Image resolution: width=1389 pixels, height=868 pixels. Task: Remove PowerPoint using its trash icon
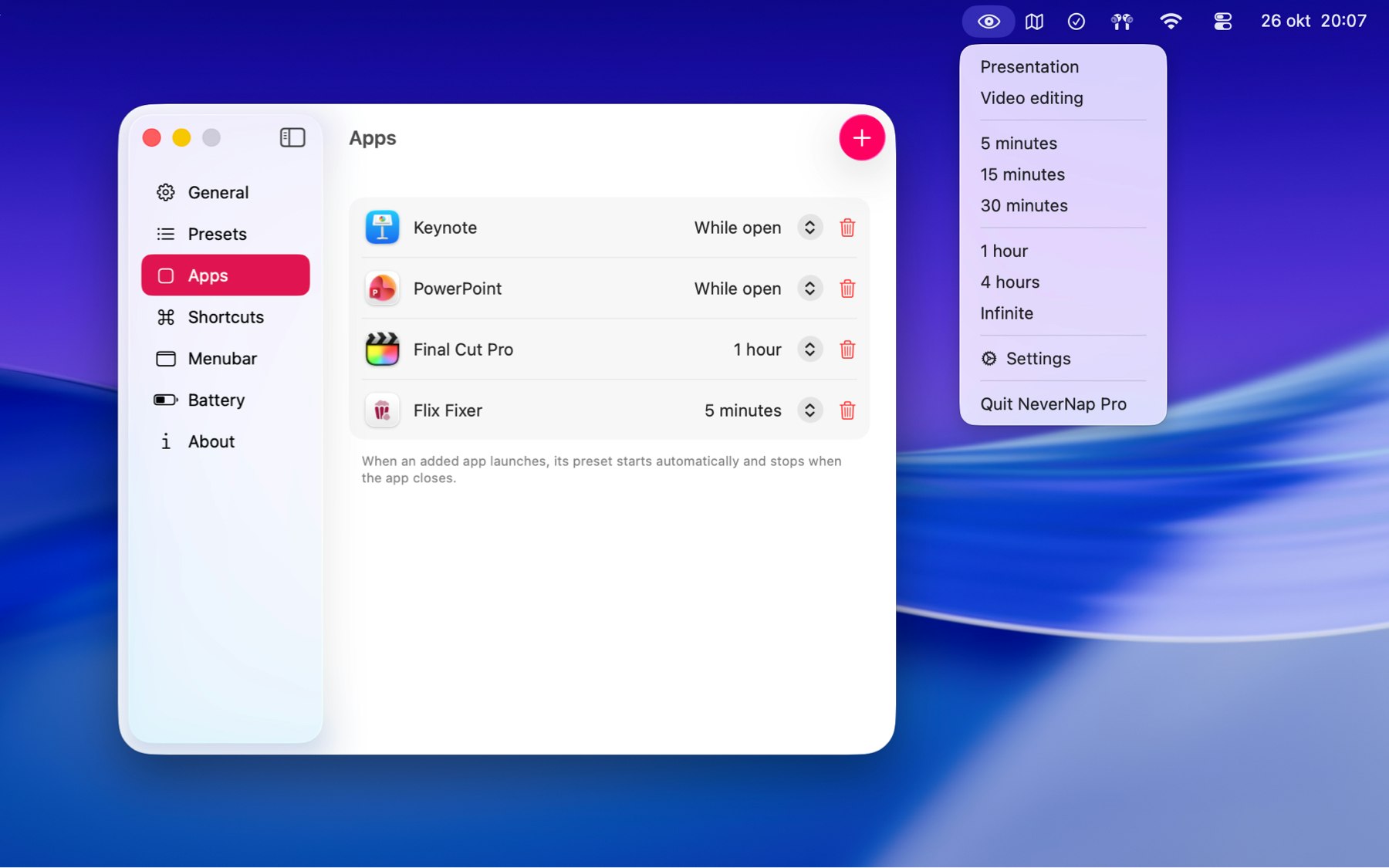(847, 289)
